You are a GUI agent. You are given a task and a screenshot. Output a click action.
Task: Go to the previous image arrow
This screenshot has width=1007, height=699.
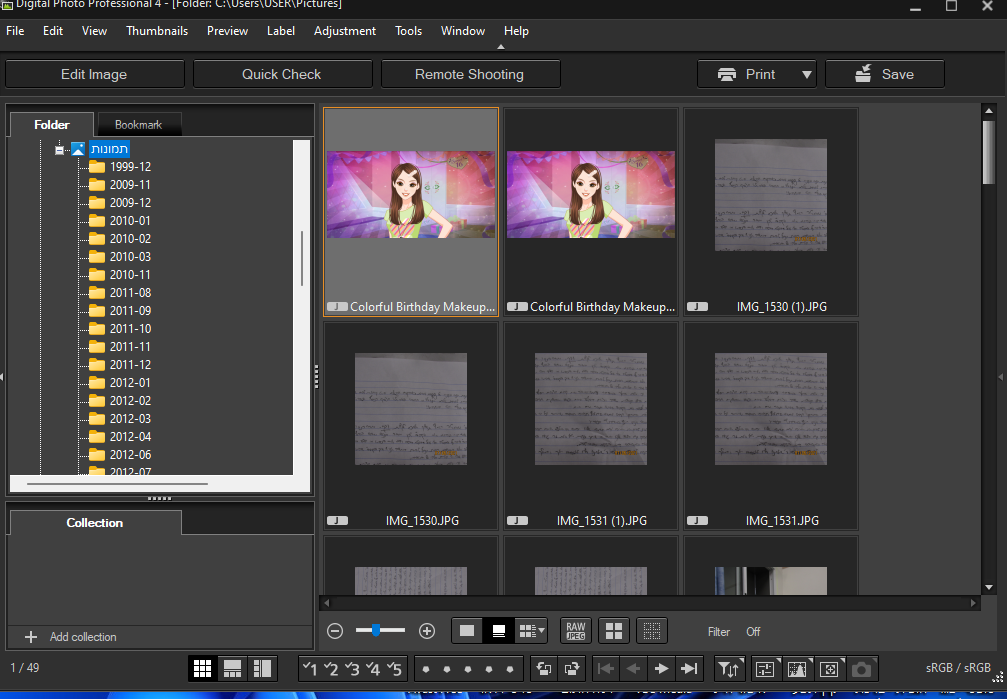point(633,669)
